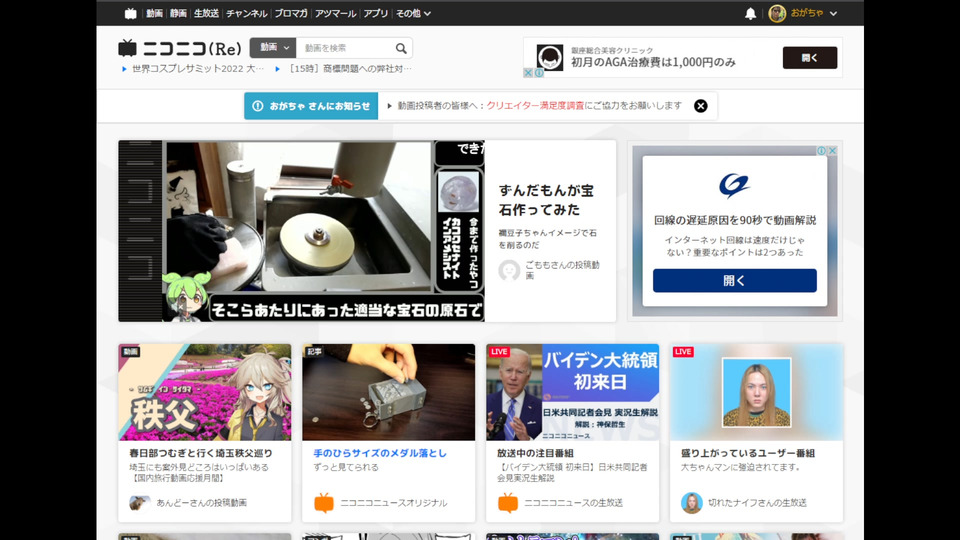This screenshot has height=540, width=960.
Task: Open アプリ in the top navigation
Action: (x=376, y=13)
